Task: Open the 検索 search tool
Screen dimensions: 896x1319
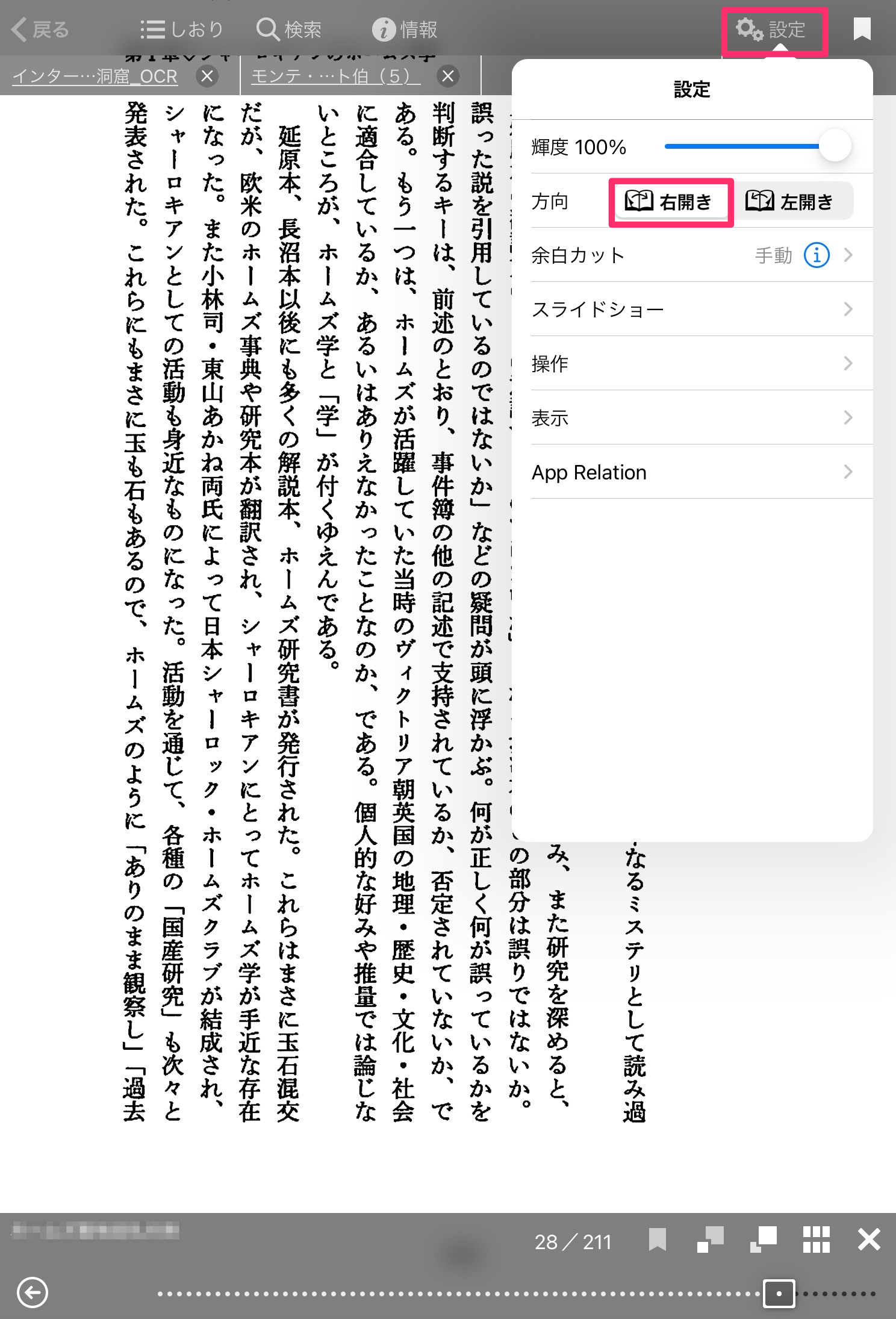Action: coord(290,30)
